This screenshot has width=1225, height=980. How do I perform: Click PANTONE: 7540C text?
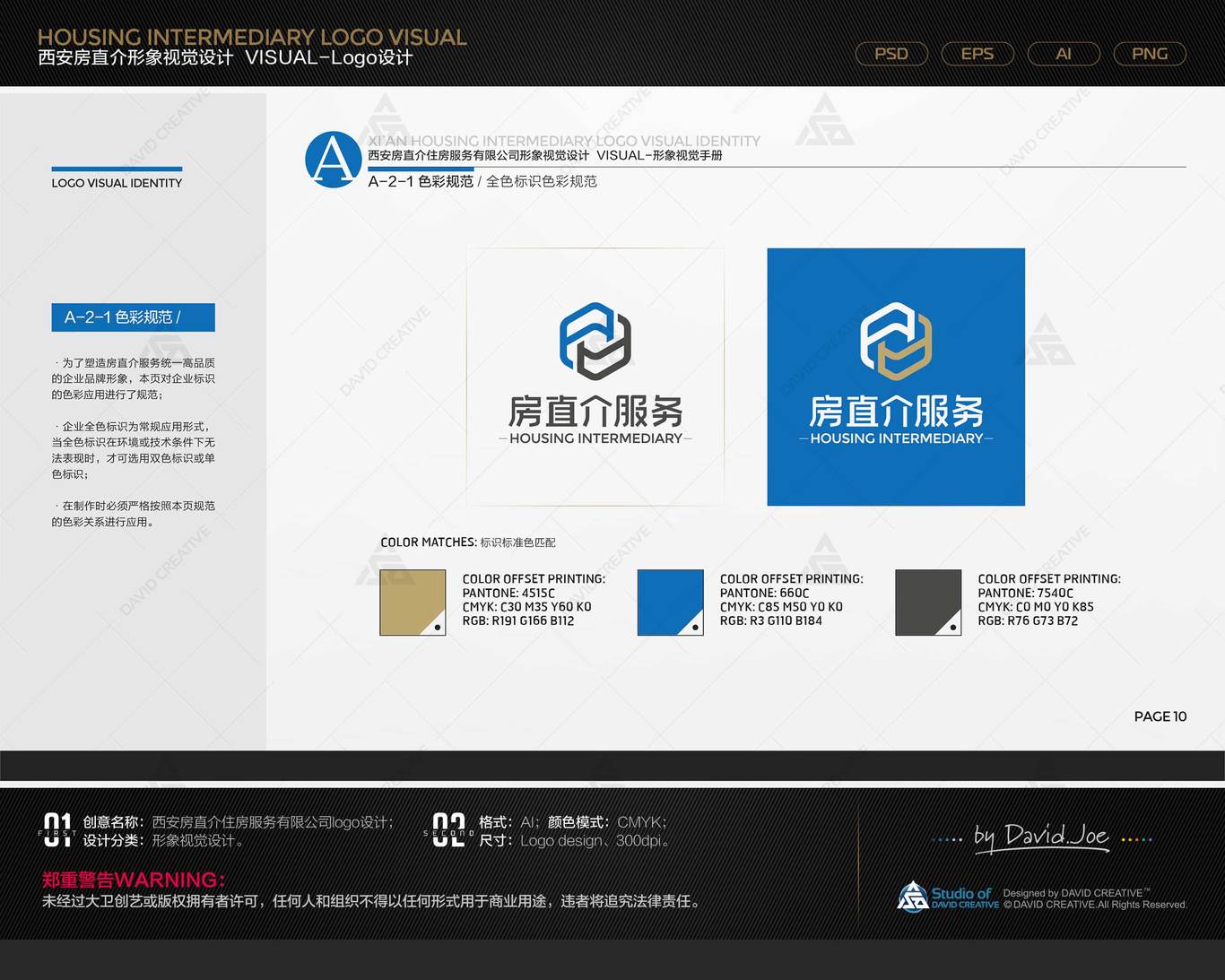1026,593
